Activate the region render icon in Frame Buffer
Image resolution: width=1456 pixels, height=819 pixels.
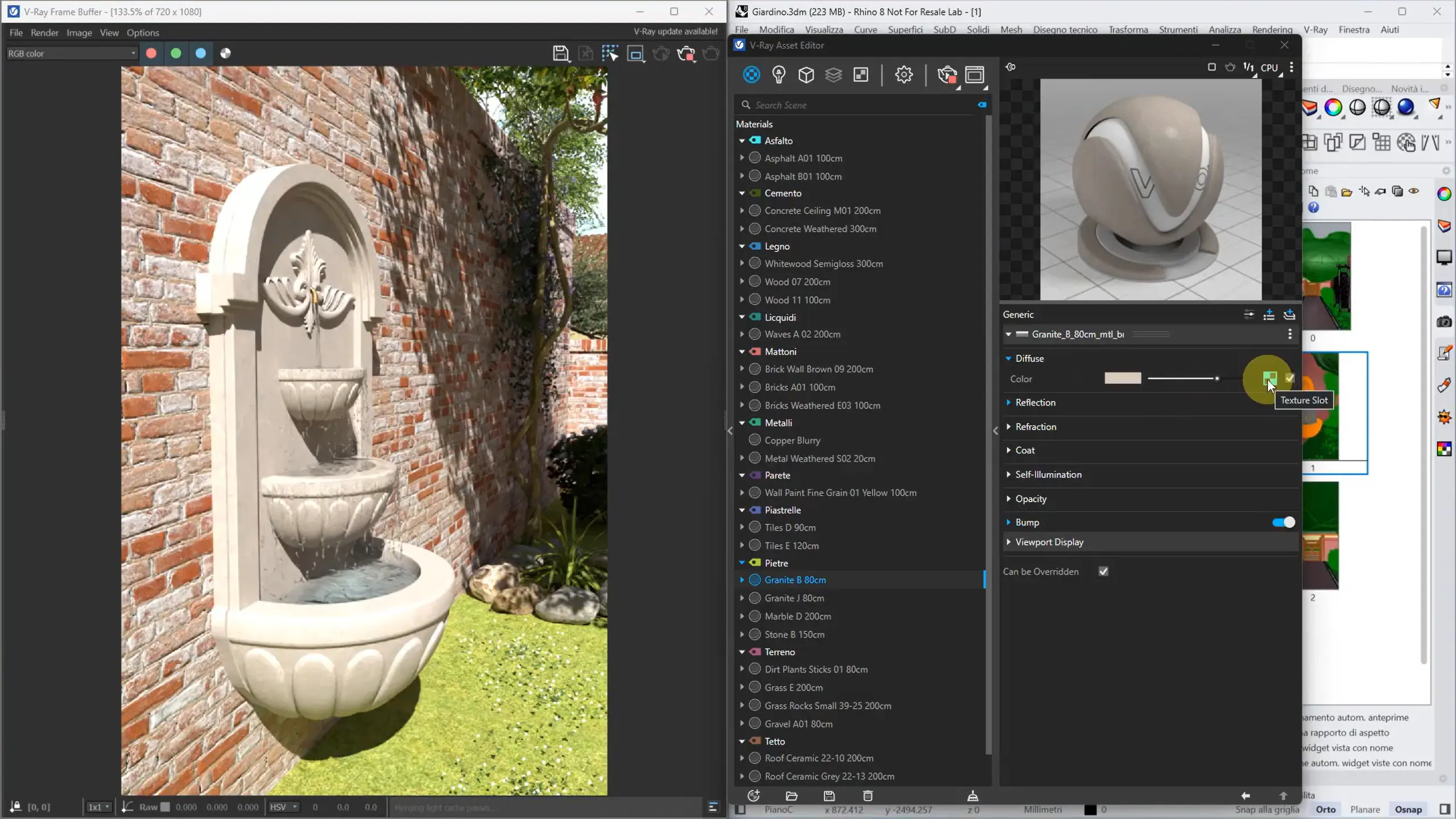pyautogui.click(x=635, y=53)
